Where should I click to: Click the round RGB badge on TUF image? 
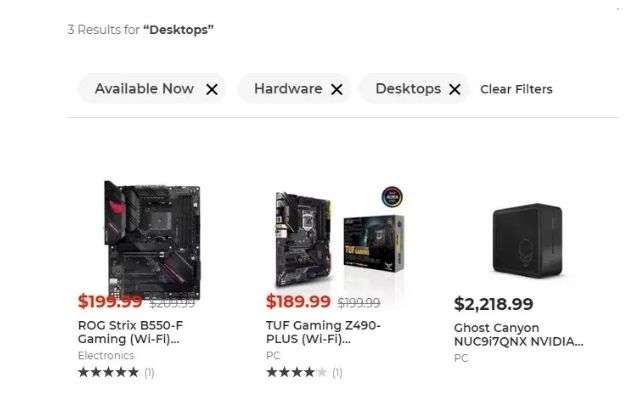pyautogui.click(x=392, y=197)
